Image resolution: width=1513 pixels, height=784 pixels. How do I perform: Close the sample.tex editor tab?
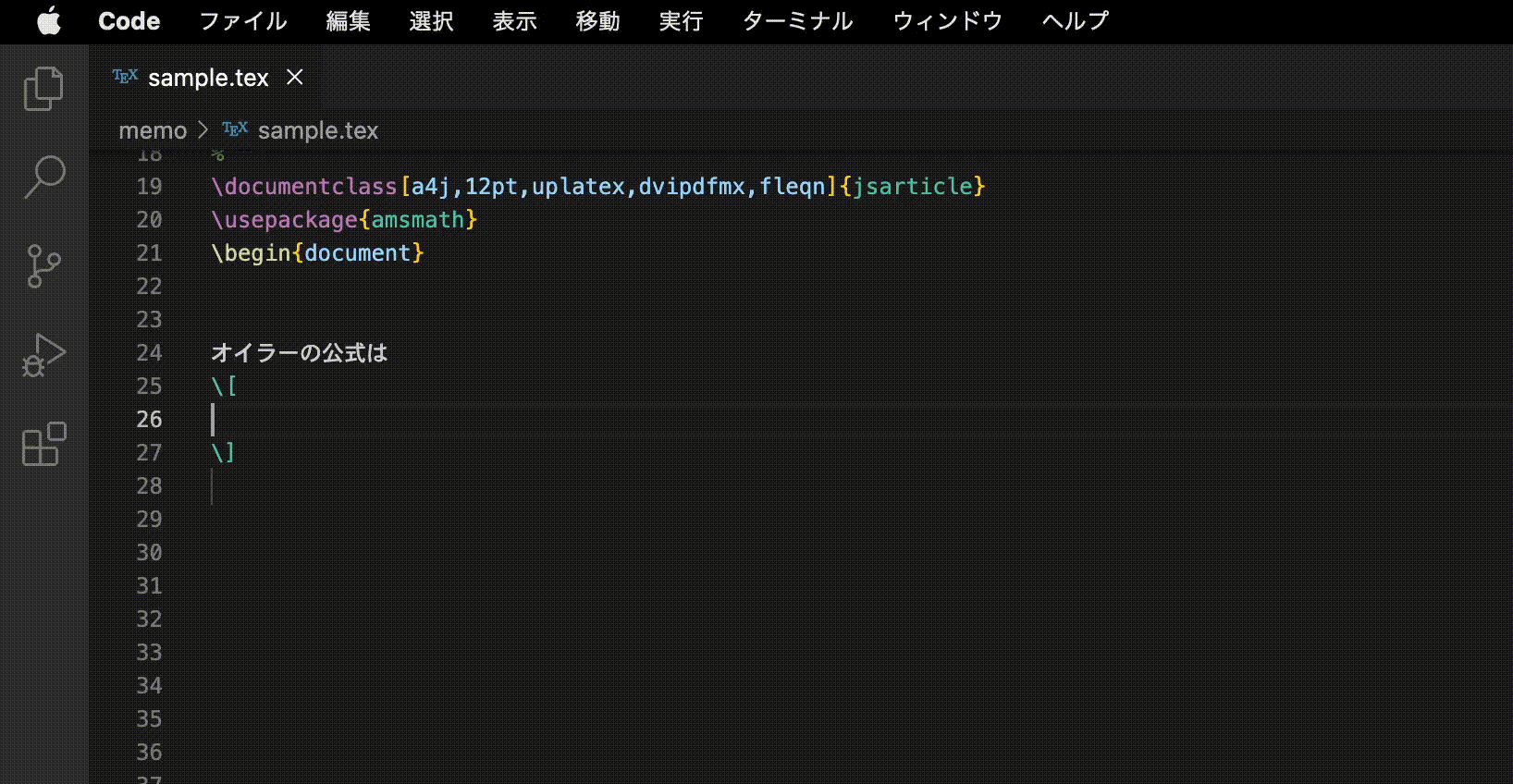(295, 78)
